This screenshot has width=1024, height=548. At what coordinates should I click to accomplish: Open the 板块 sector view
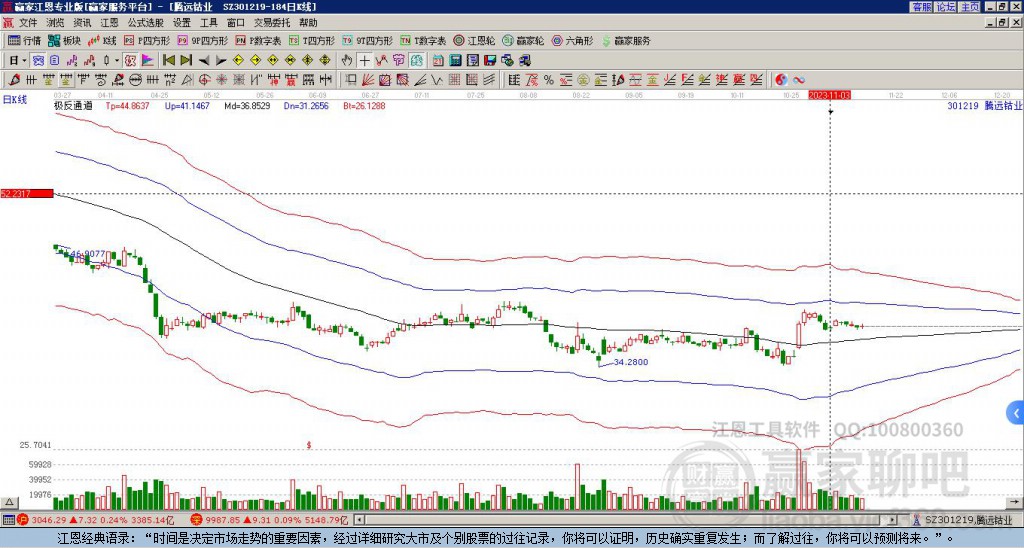(x=64, y=40)
